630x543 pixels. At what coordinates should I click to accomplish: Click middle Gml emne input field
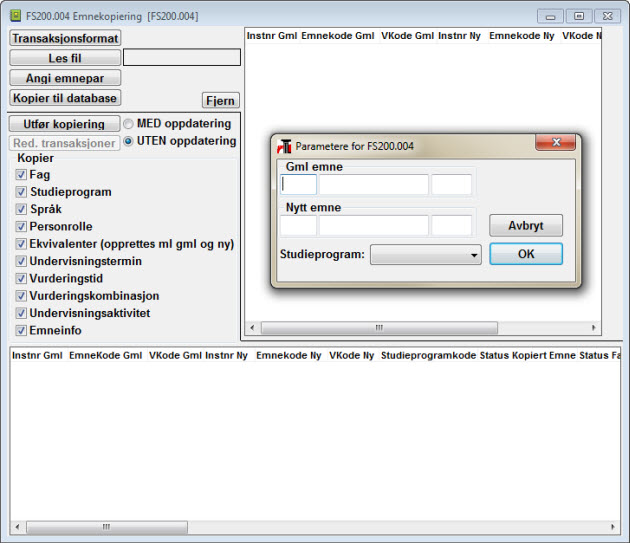(374, 184)
